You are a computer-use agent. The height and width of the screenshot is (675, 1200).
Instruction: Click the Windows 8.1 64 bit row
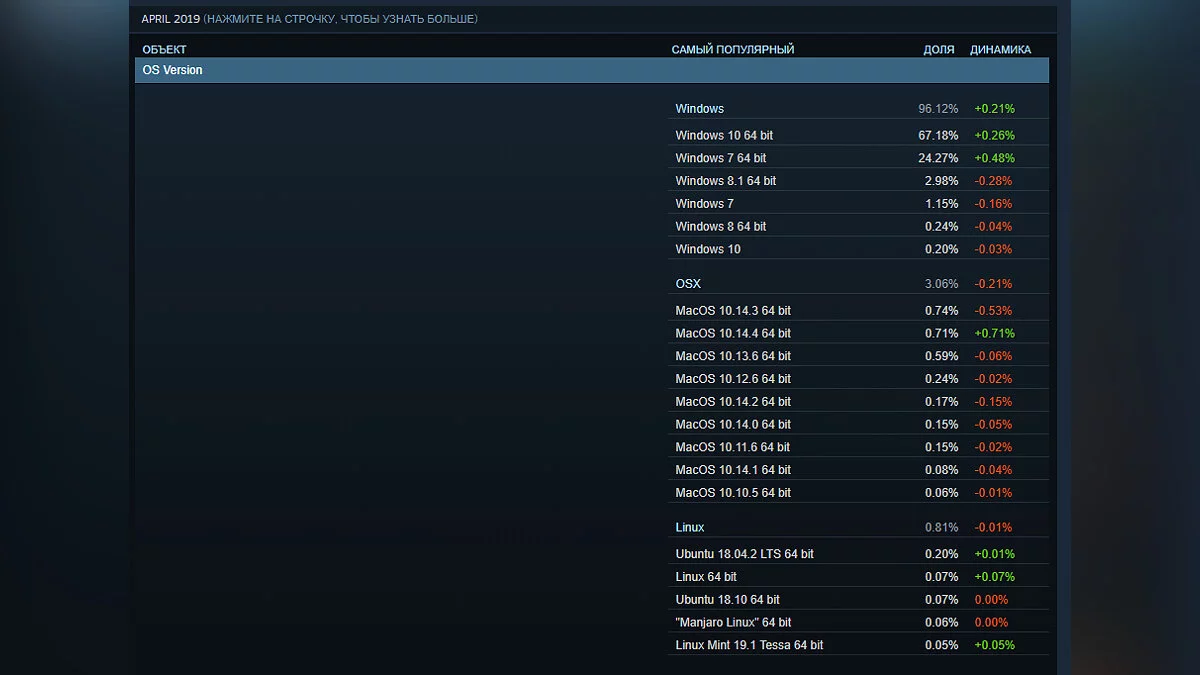(x=858, y=181)
